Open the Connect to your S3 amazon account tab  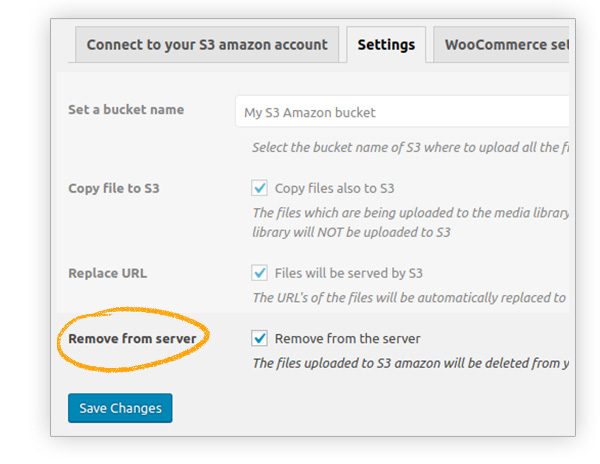click(207, 45)
